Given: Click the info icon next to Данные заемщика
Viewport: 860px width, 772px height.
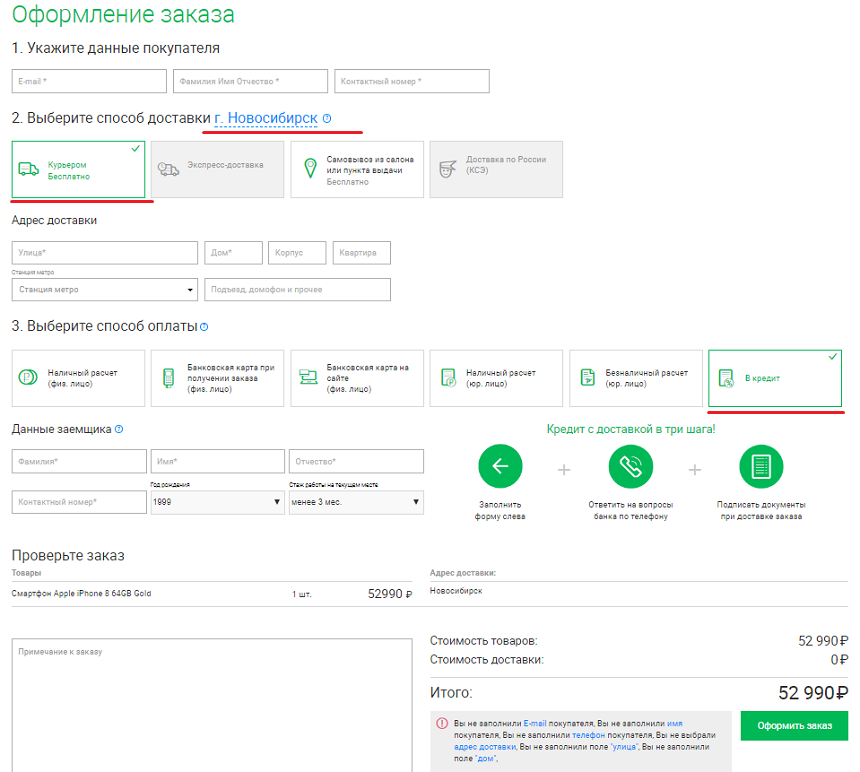Looking at the screenshot, I should [119, 429].
